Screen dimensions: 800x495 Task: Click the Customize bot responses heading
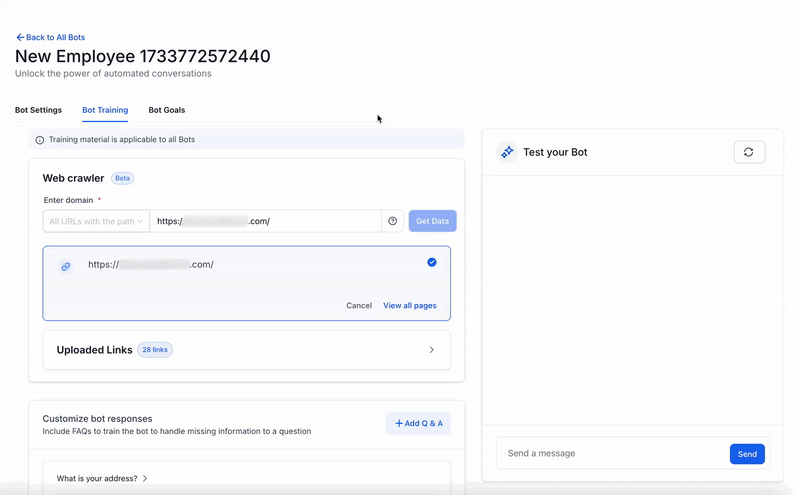pos(97,418)
